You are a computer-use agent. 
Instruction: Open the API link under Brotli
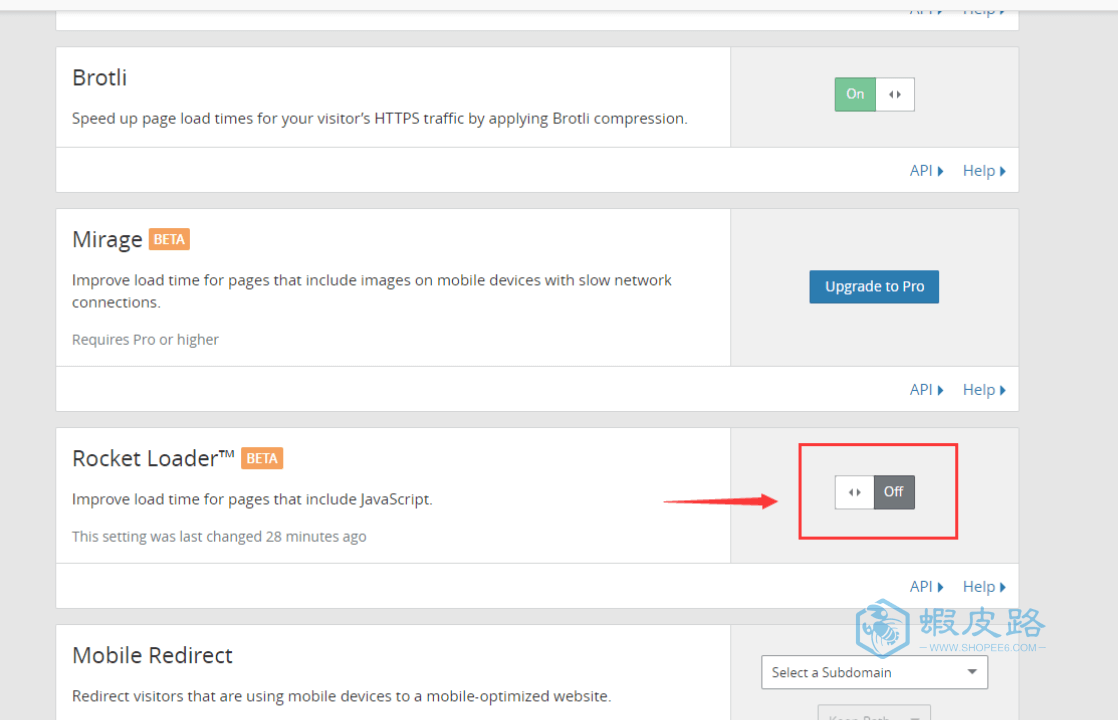coord(926,171)
